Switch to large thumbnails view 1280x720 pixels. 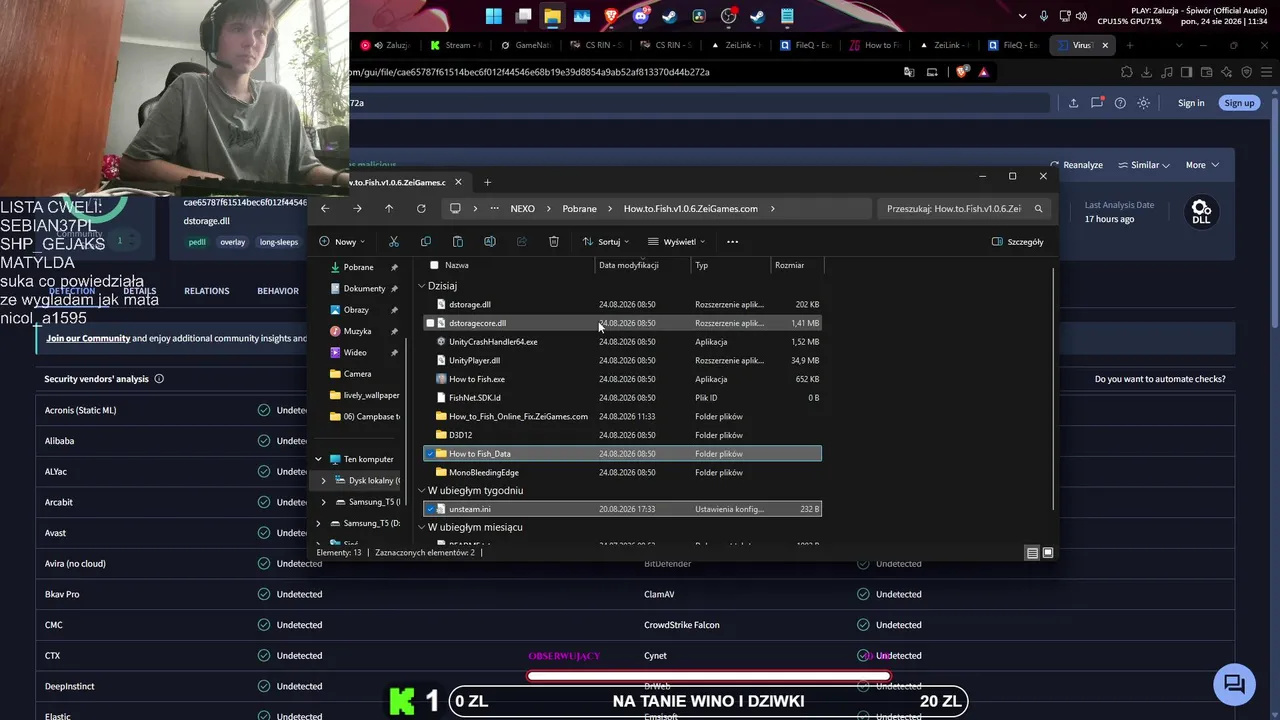pos(1048,553)
